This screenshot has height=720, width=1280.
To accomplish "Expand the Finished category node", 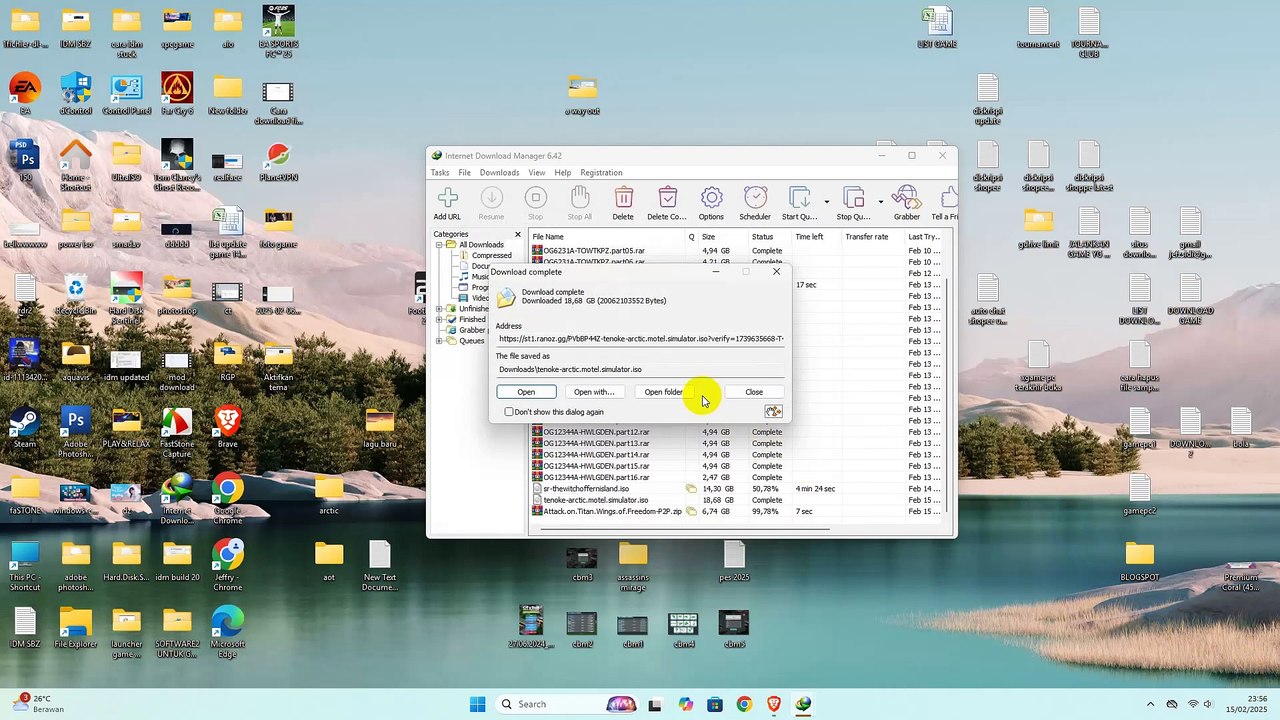I will pos(439,320).
